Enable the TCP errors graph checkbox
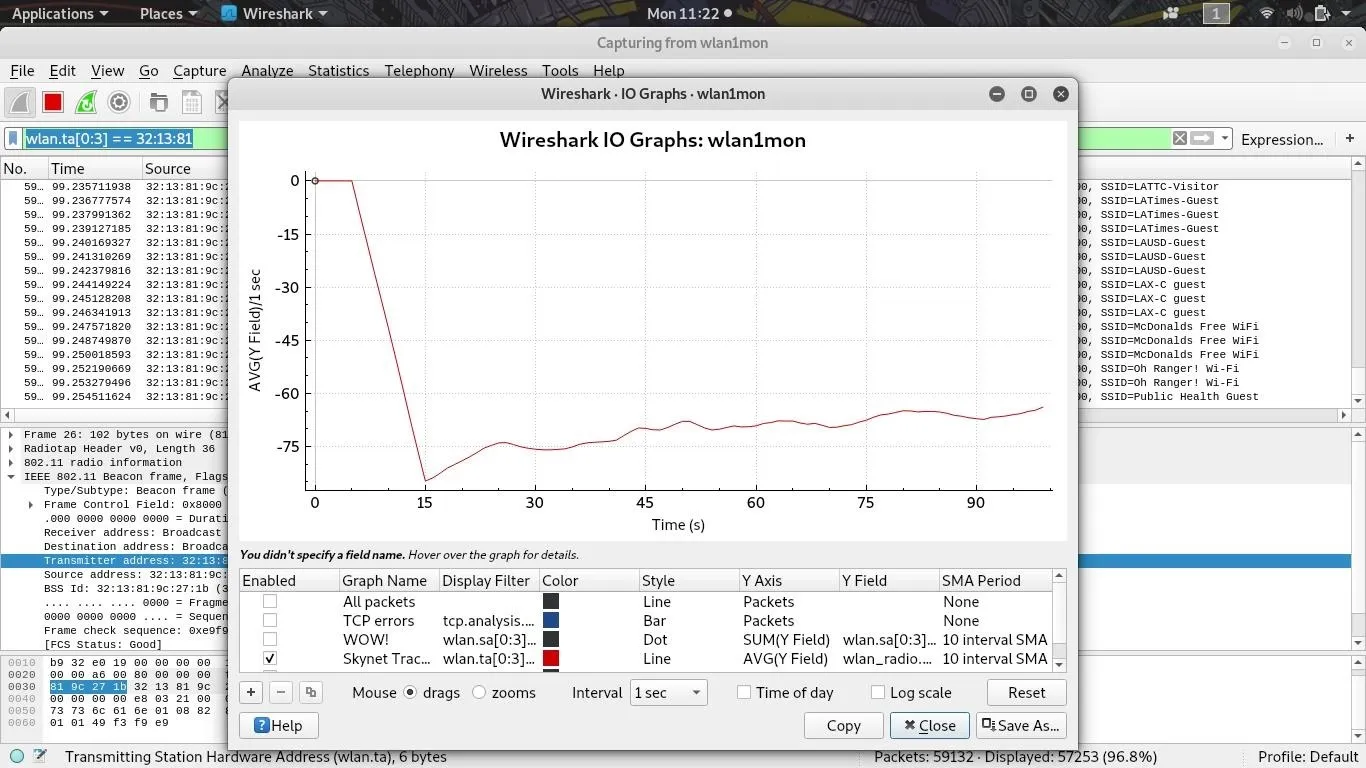 (x=270, y=621)
